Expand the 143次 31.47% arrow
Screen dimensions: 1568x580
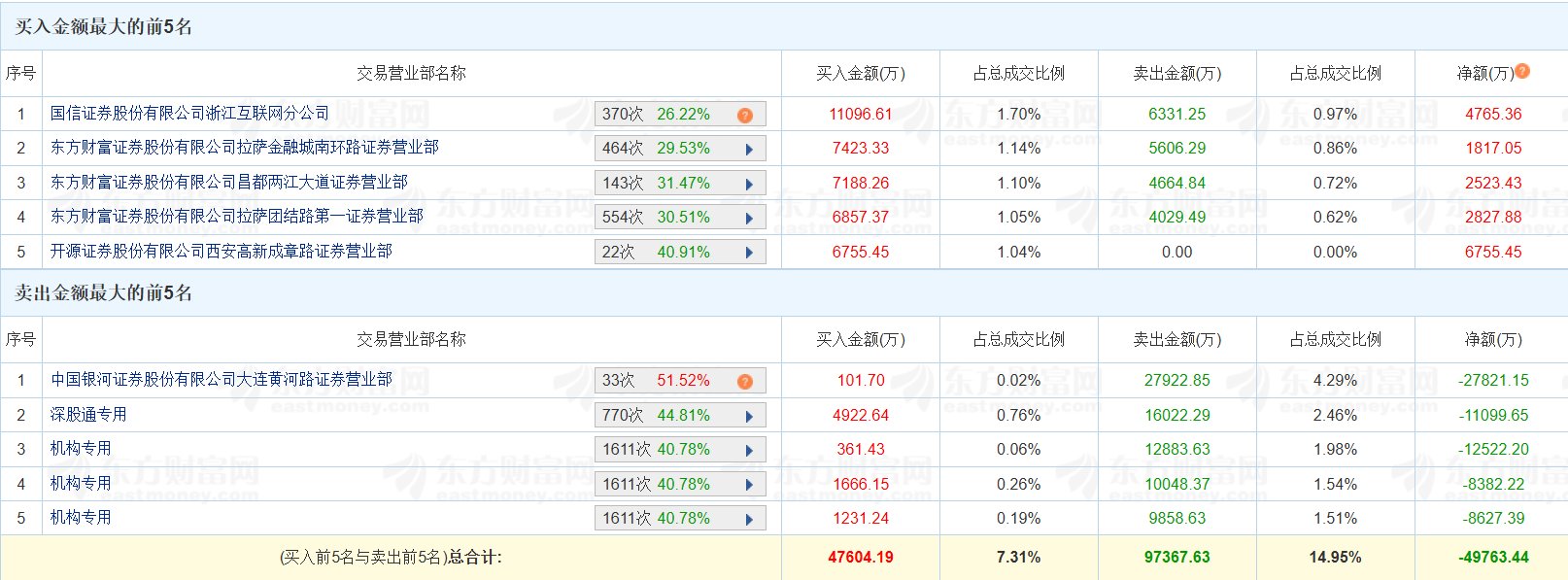[749, 184]
